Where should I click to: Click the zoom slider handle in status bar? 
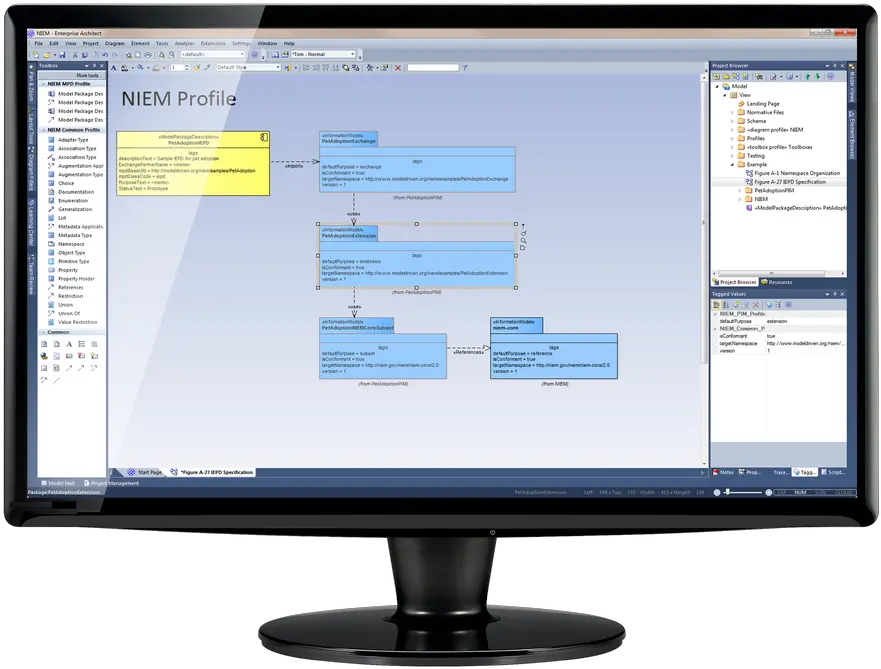point(728,493)
